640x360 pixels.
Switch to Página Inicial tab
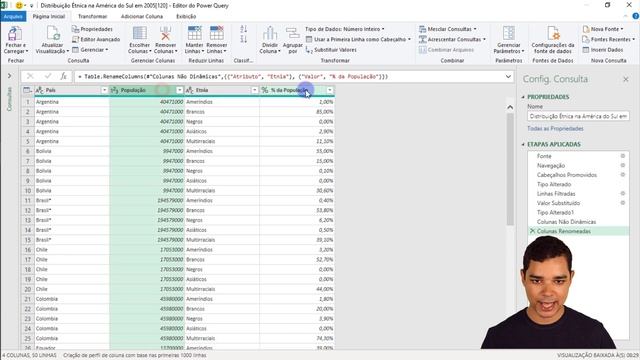[49, 17]
